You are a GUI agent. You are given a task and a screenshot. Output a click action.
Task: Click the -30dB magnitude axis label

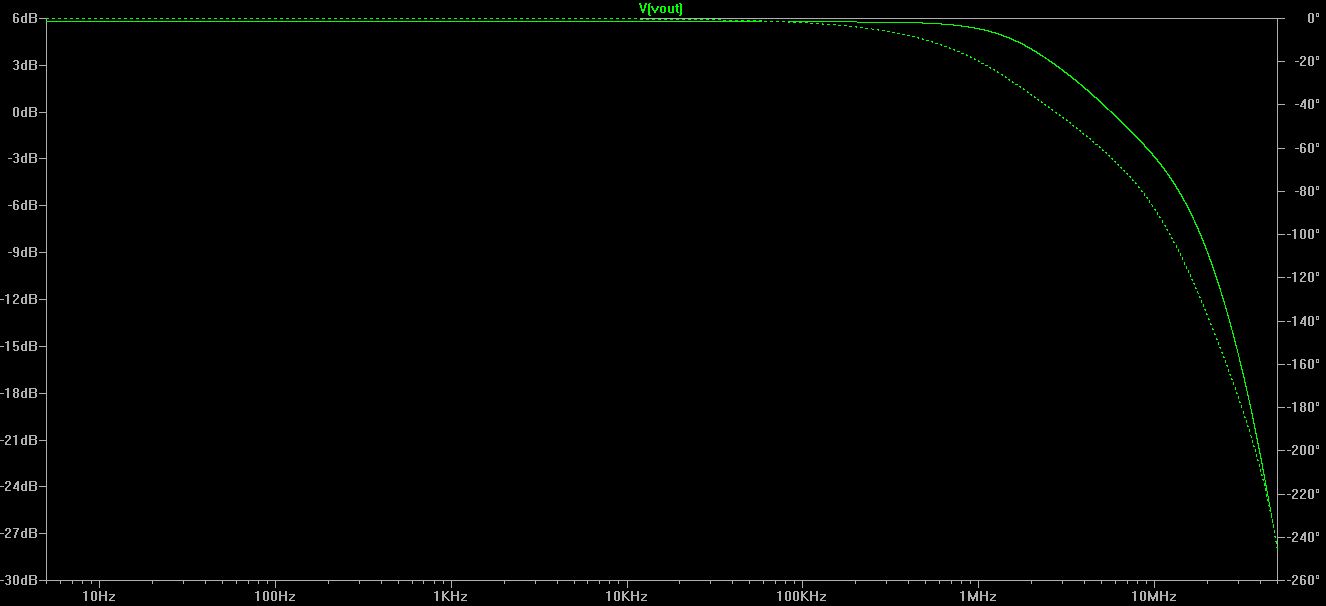point(20,580)
